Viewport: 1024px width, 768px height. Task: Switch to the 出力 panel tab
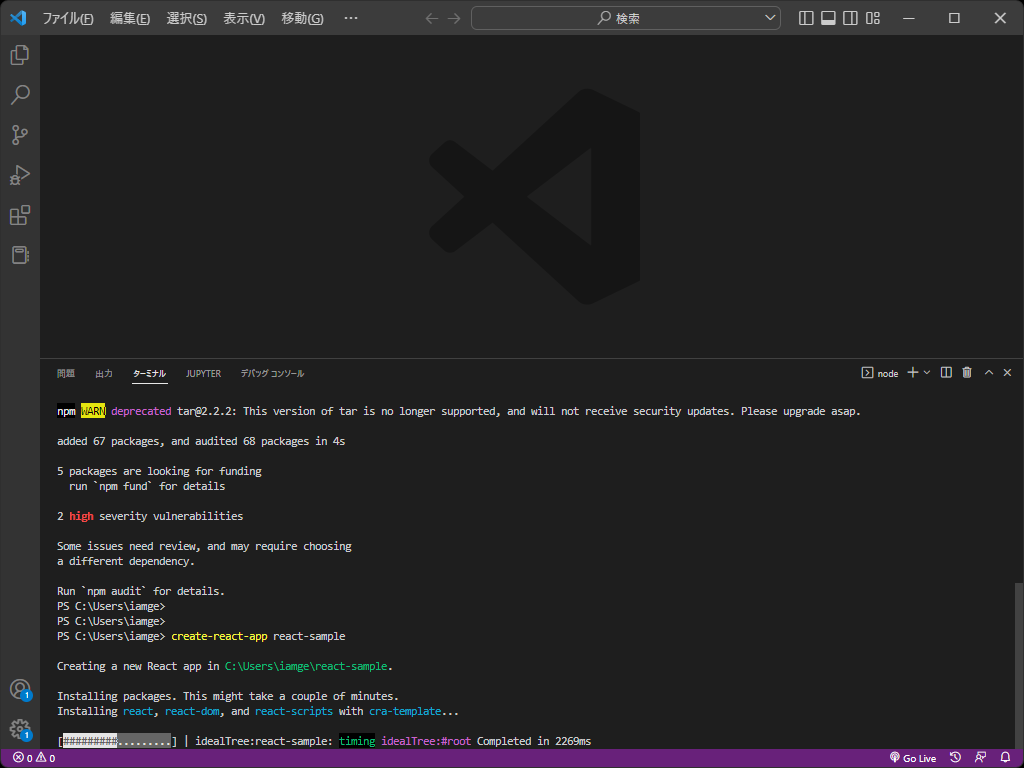[x=104, y=374]
